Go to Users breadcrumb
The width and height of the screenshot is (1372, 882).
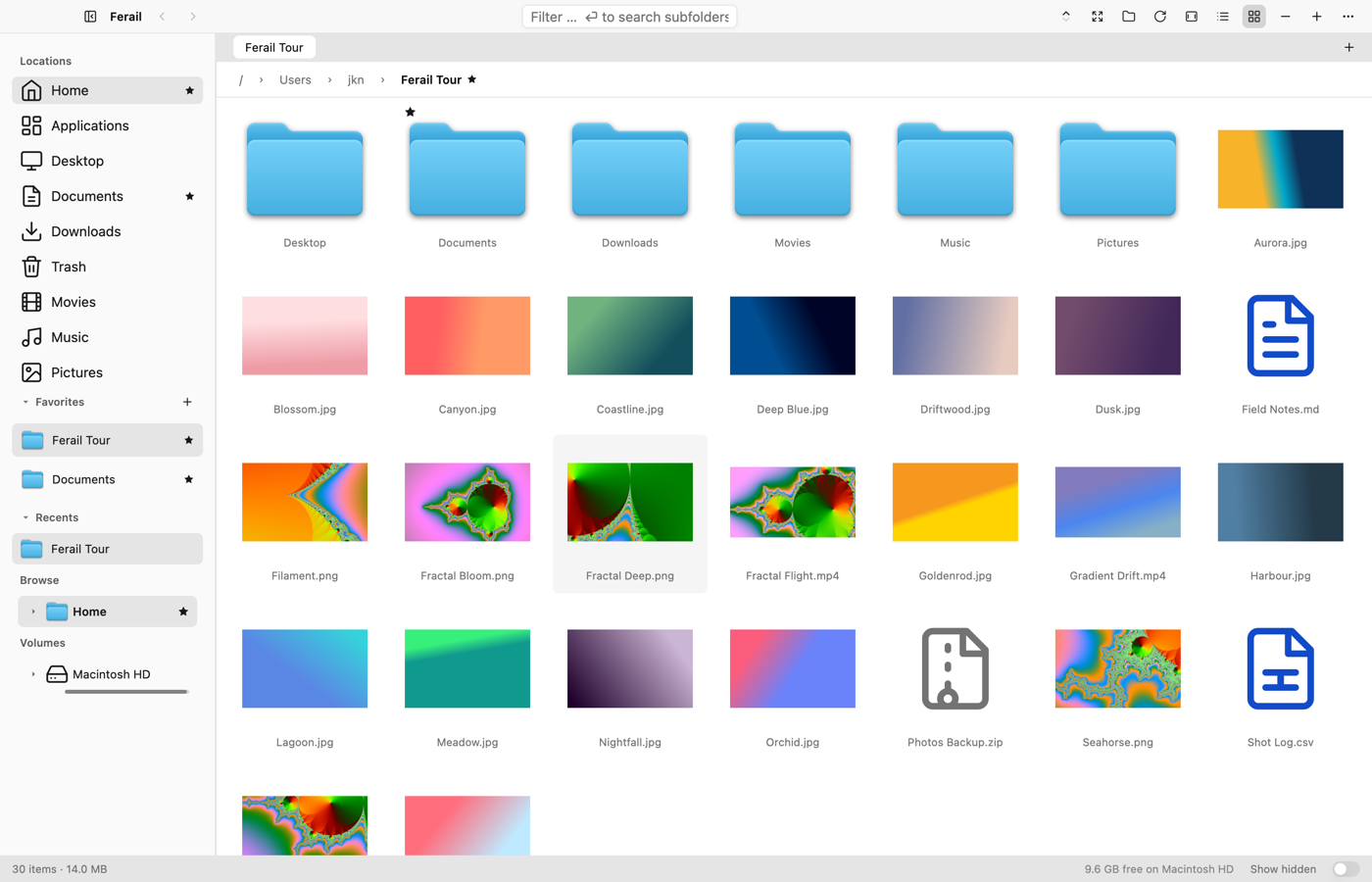pyautogui.click(x=295, y=80)
